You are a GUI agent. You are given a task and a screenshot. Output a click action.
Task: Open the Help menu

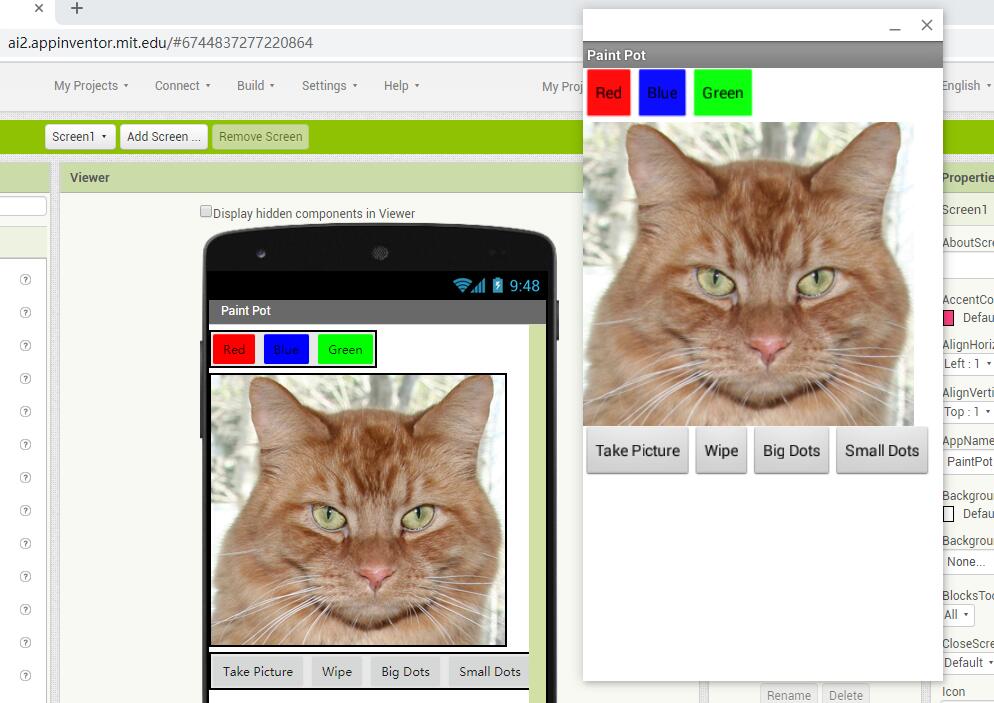tap(401, 86)
